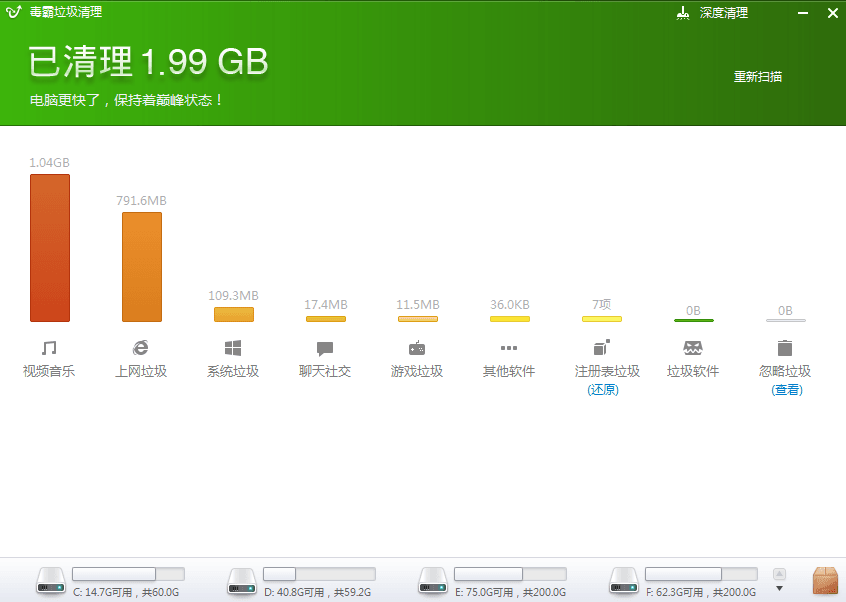Click the 其他软件 three-dots icon
846x602 pixels.
(509, 348)
